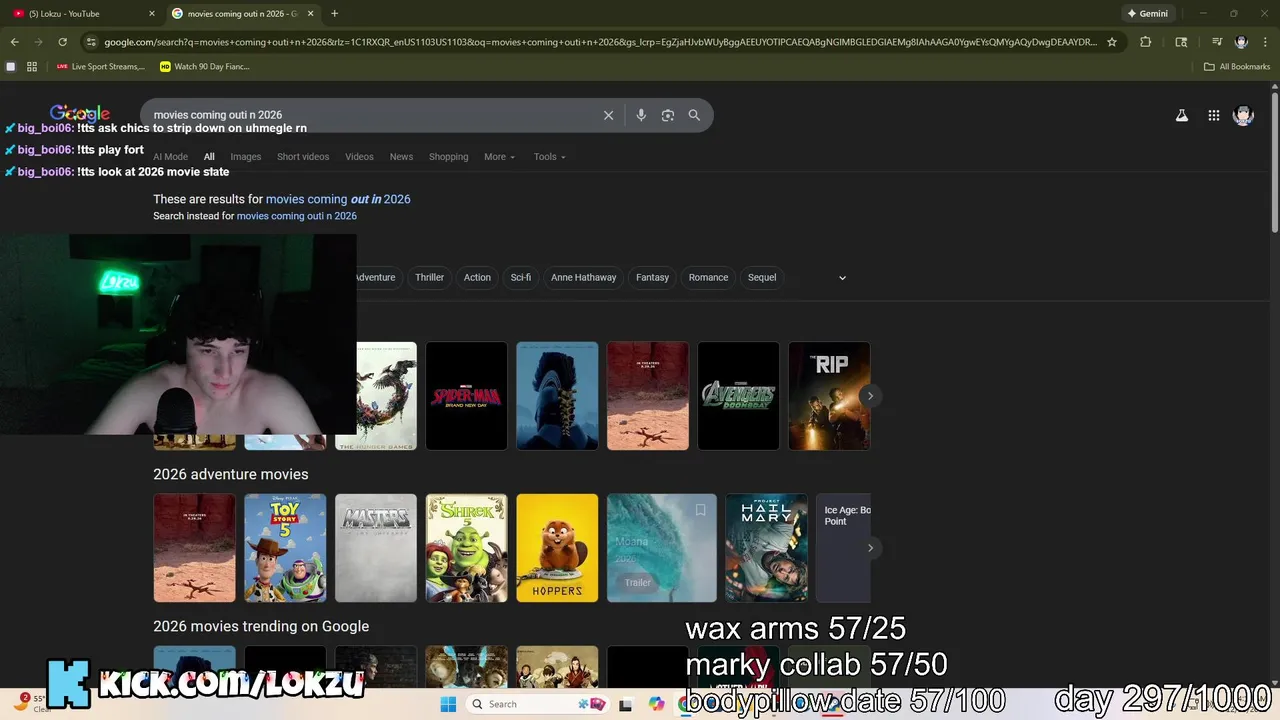
Task: Filter by Thriller genre chip
Action: 429,278
